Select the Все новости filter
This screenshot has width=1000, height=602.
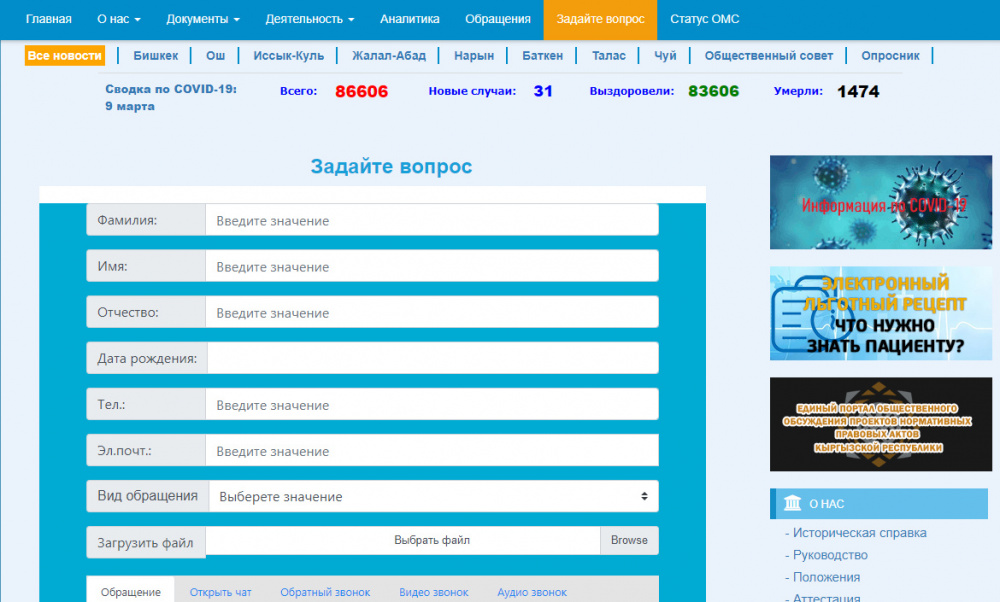pyautogui.click(x=65, y=56)
